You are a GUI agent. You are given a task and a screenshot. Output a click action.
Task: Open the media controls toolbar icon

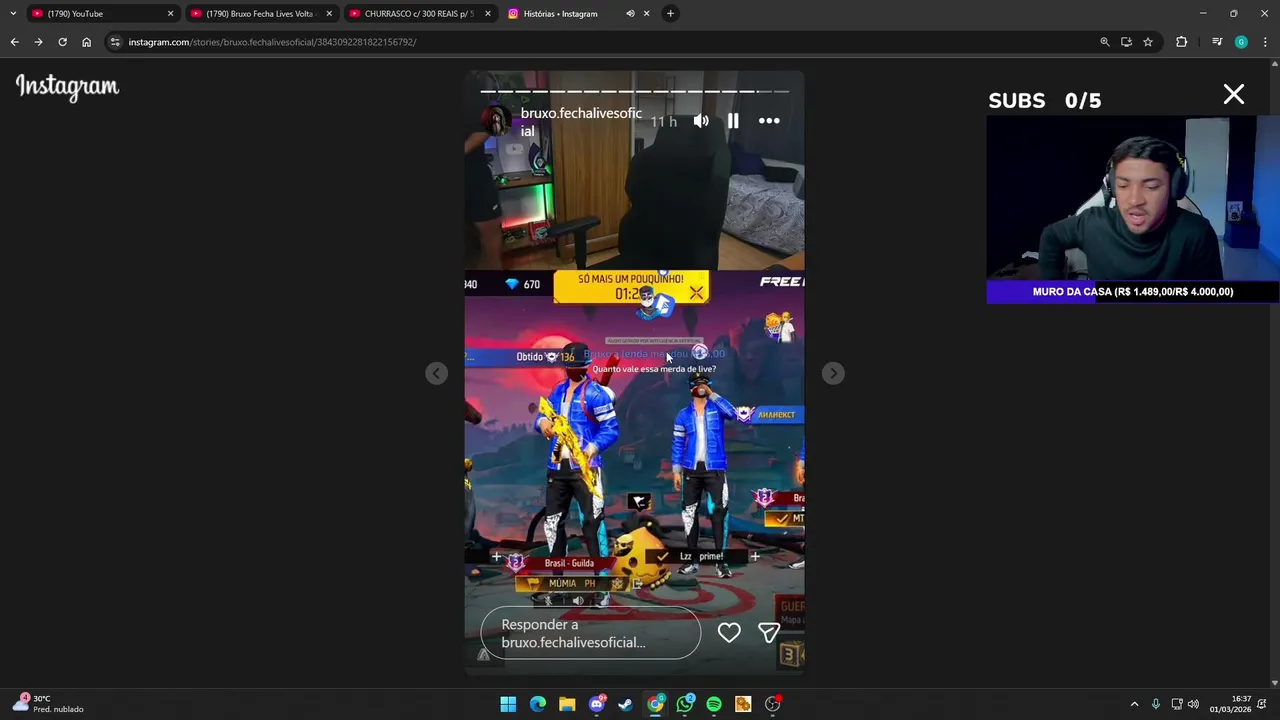(1217, 42)
